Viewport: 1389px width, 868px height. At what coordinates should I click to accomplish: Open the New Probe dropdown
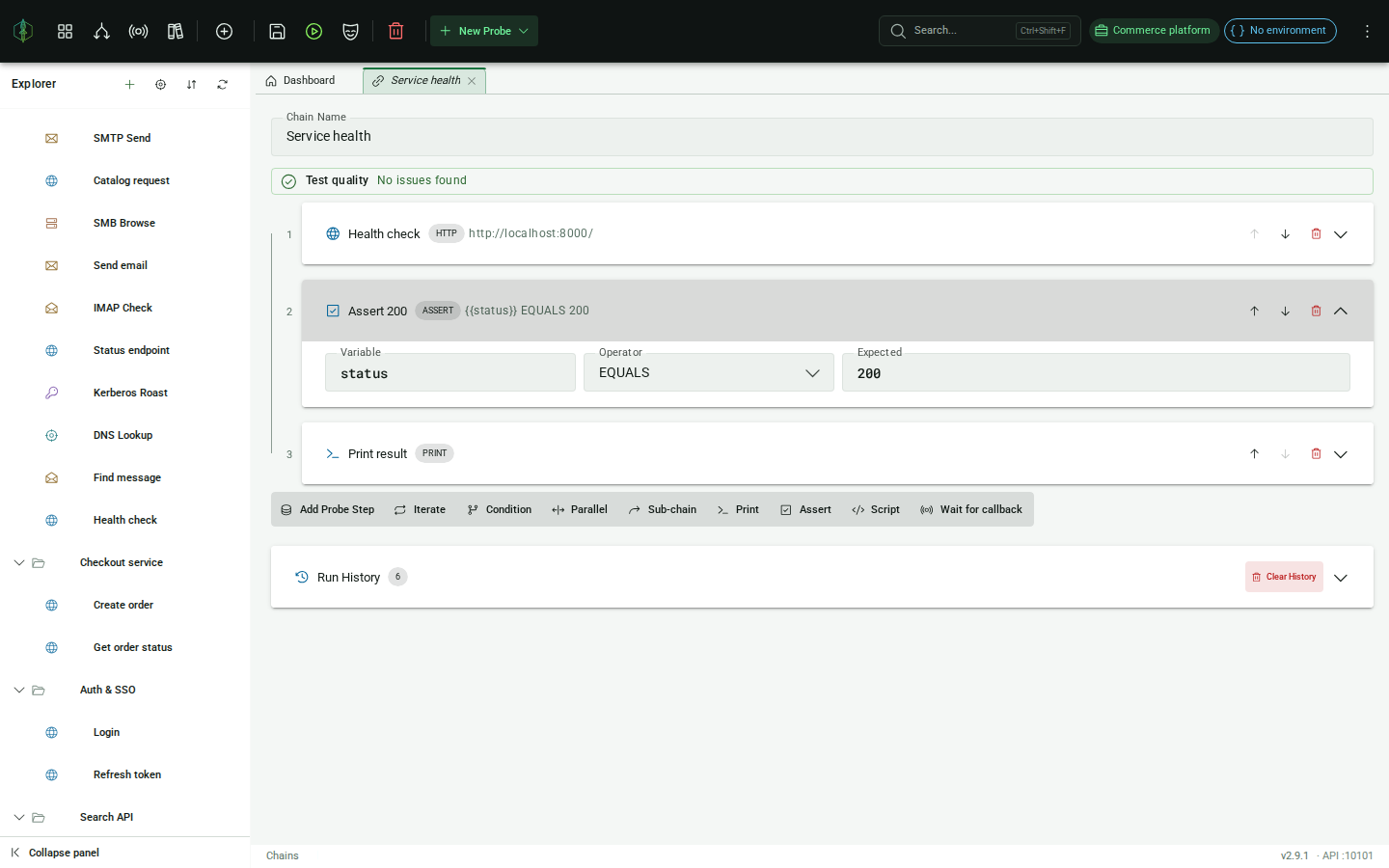484,31
